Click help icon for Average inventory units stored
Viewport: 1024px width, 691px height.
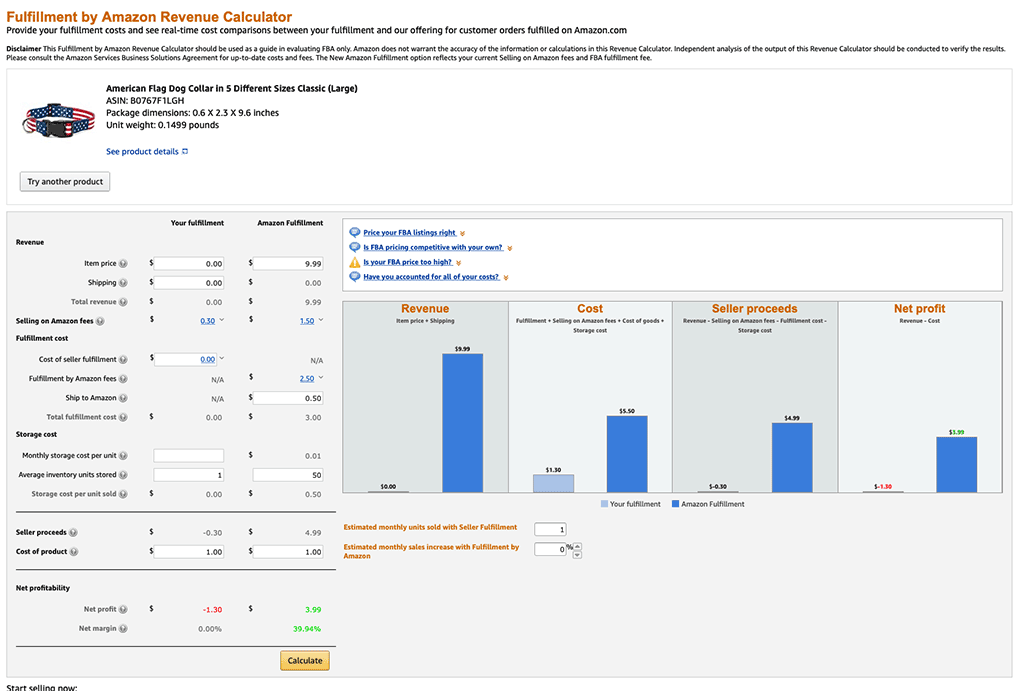point(123,475)
